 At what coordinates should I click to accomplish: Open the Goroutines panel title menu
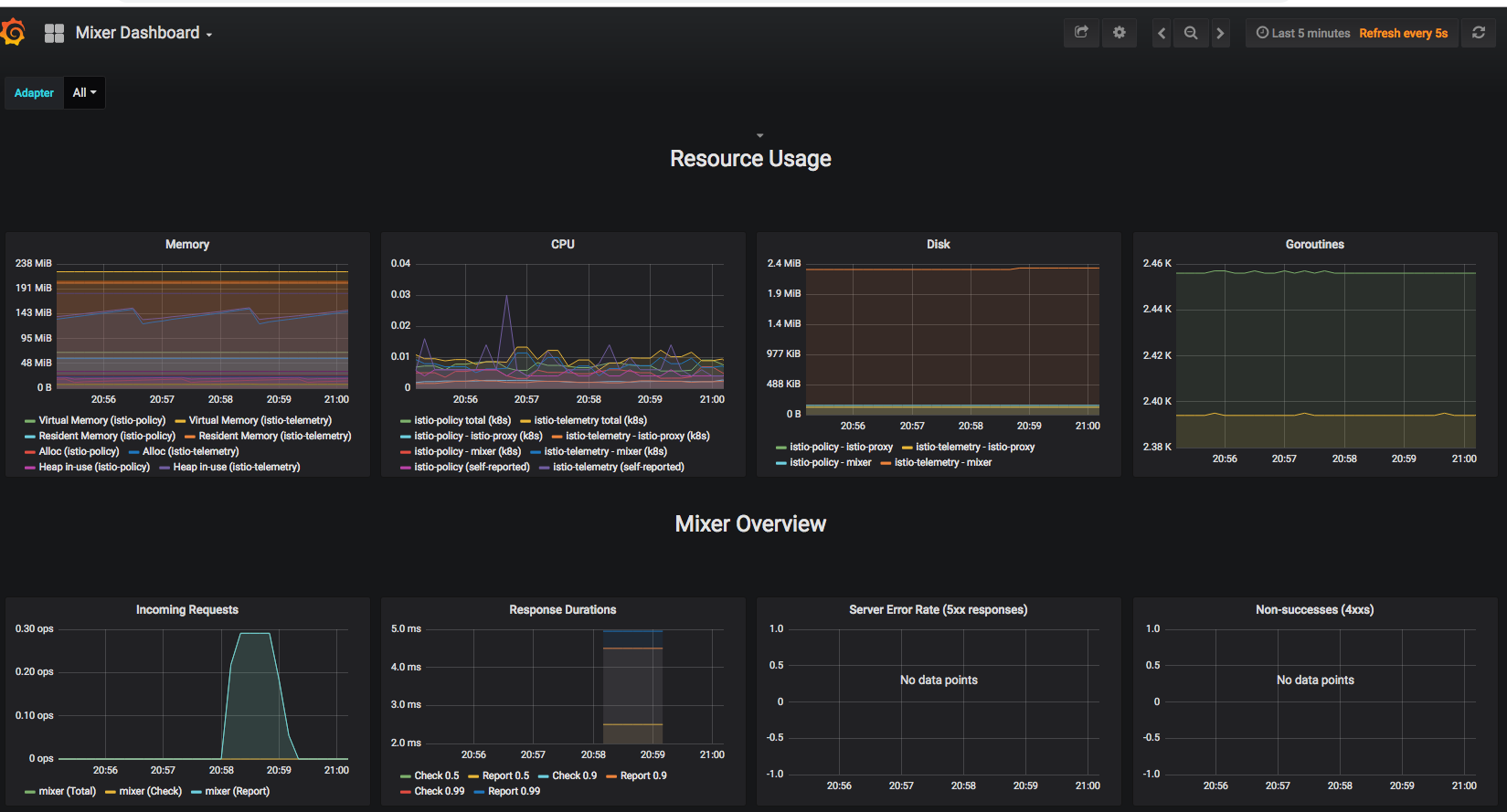click(x=1315, y=244)
